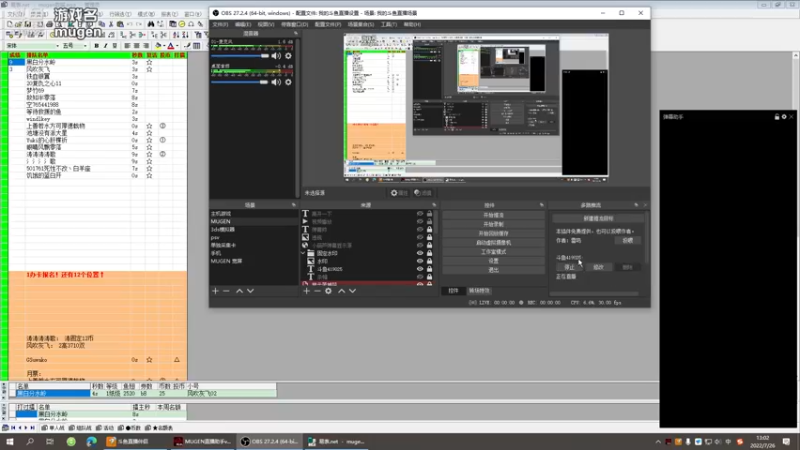Open source properties gear below the sources list
Image resolution: width=800 pixels, height=450 pixels.
(x=328, y=291)
